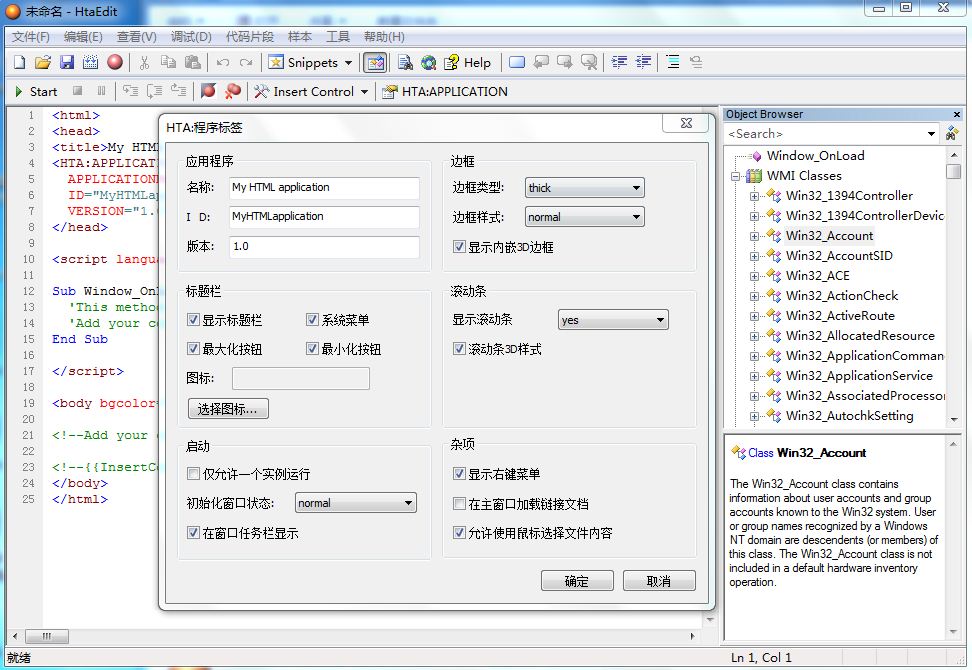Close the HTA:程序标签 dialog
The width and height of the screenshot is (972, 670).
point(686,123)
